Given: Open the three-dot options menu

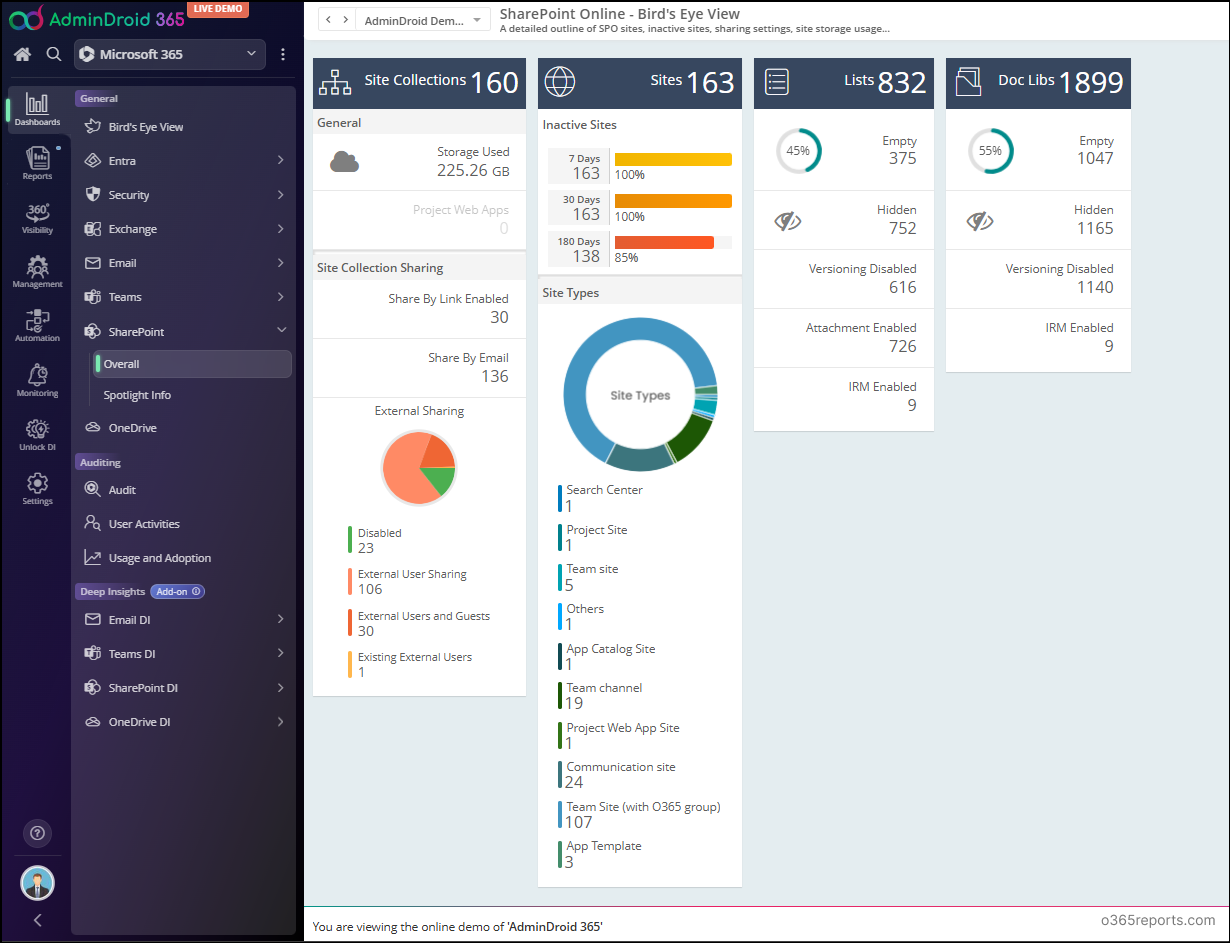Looking at the screenshot, I should point(283,54).
